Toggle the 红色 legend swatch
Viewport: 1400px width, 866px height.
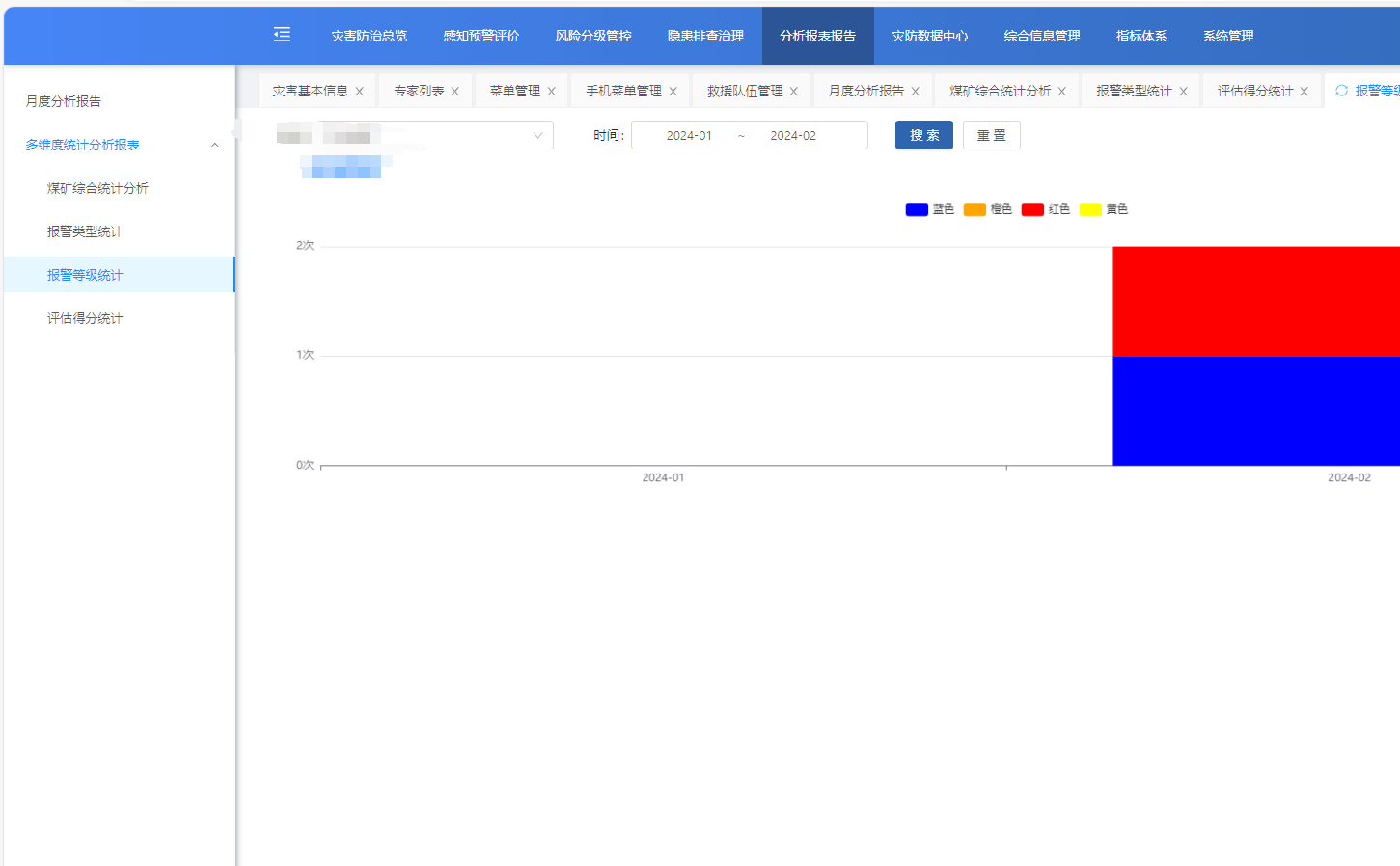(1032, 209)
